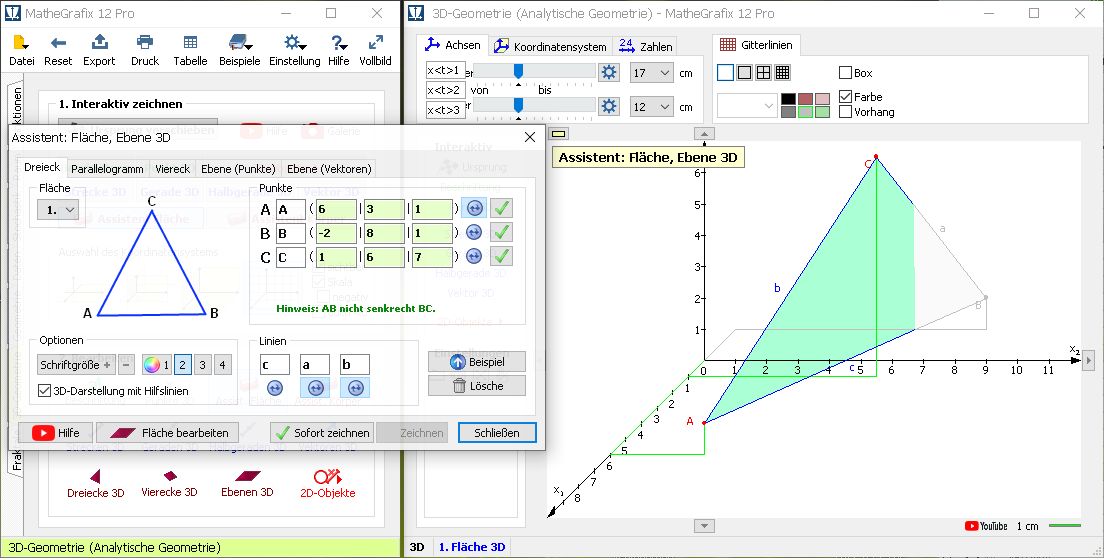
Task: Switch to the Zahlen tab
Action: (x=646, y=46)
